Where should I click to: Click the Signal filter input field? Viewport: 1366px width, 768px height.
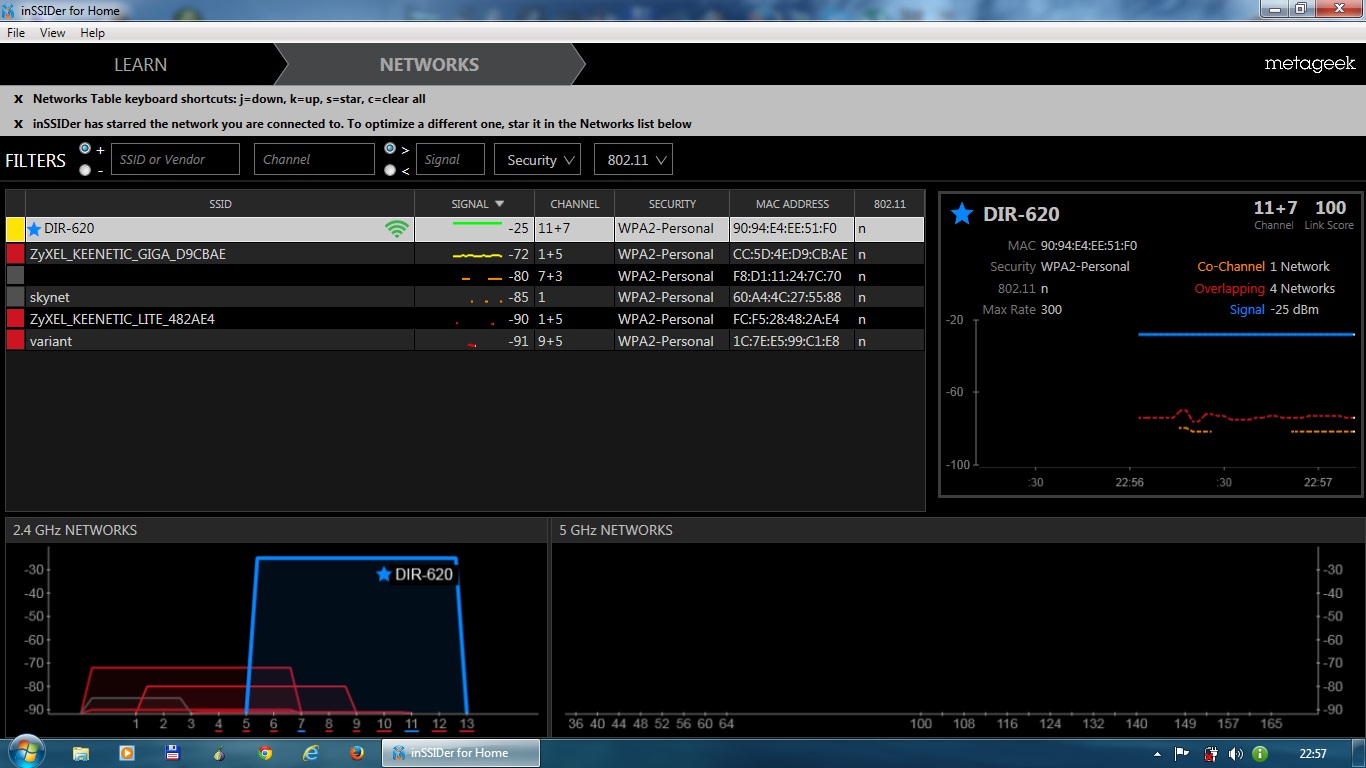coord(450,159)
